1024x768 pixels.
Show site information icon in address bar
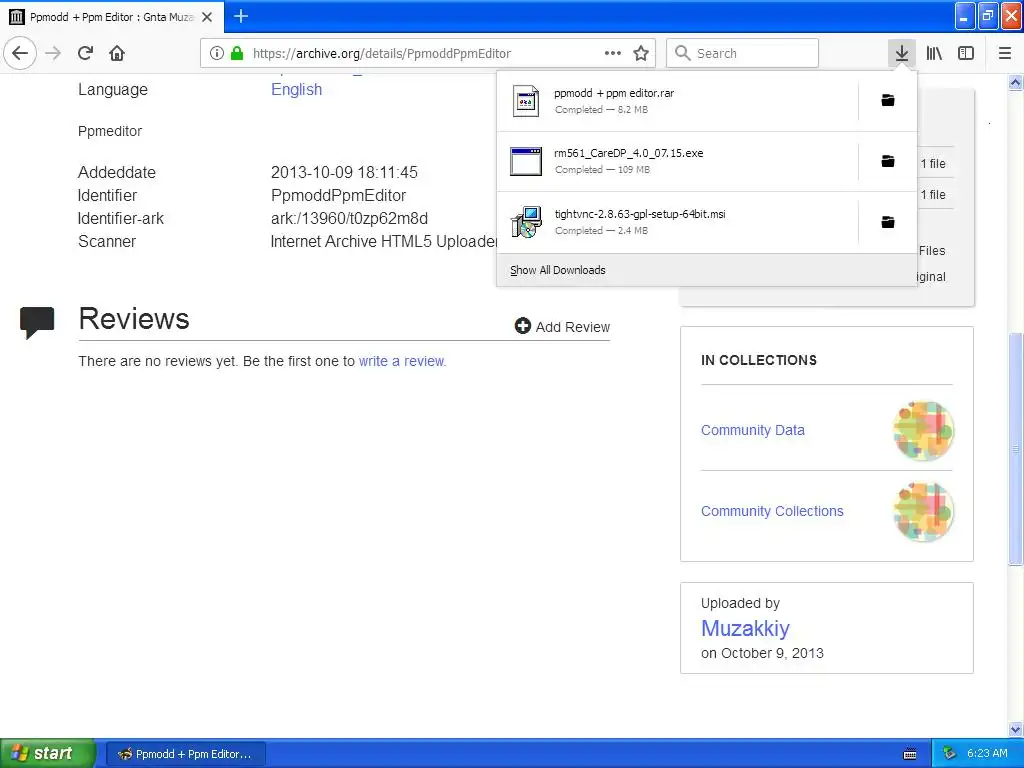coord(216,53)
